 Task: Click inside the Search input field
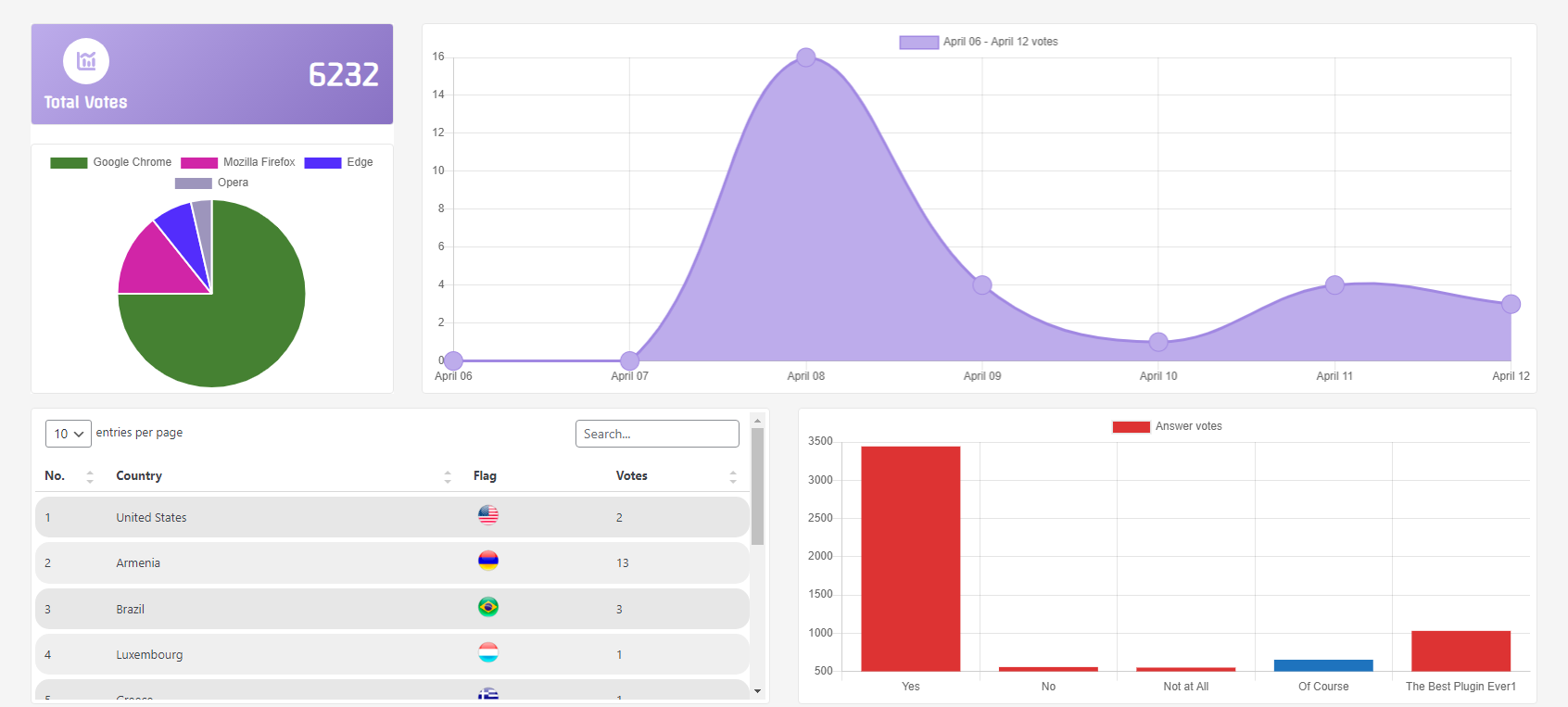(657, 434)
